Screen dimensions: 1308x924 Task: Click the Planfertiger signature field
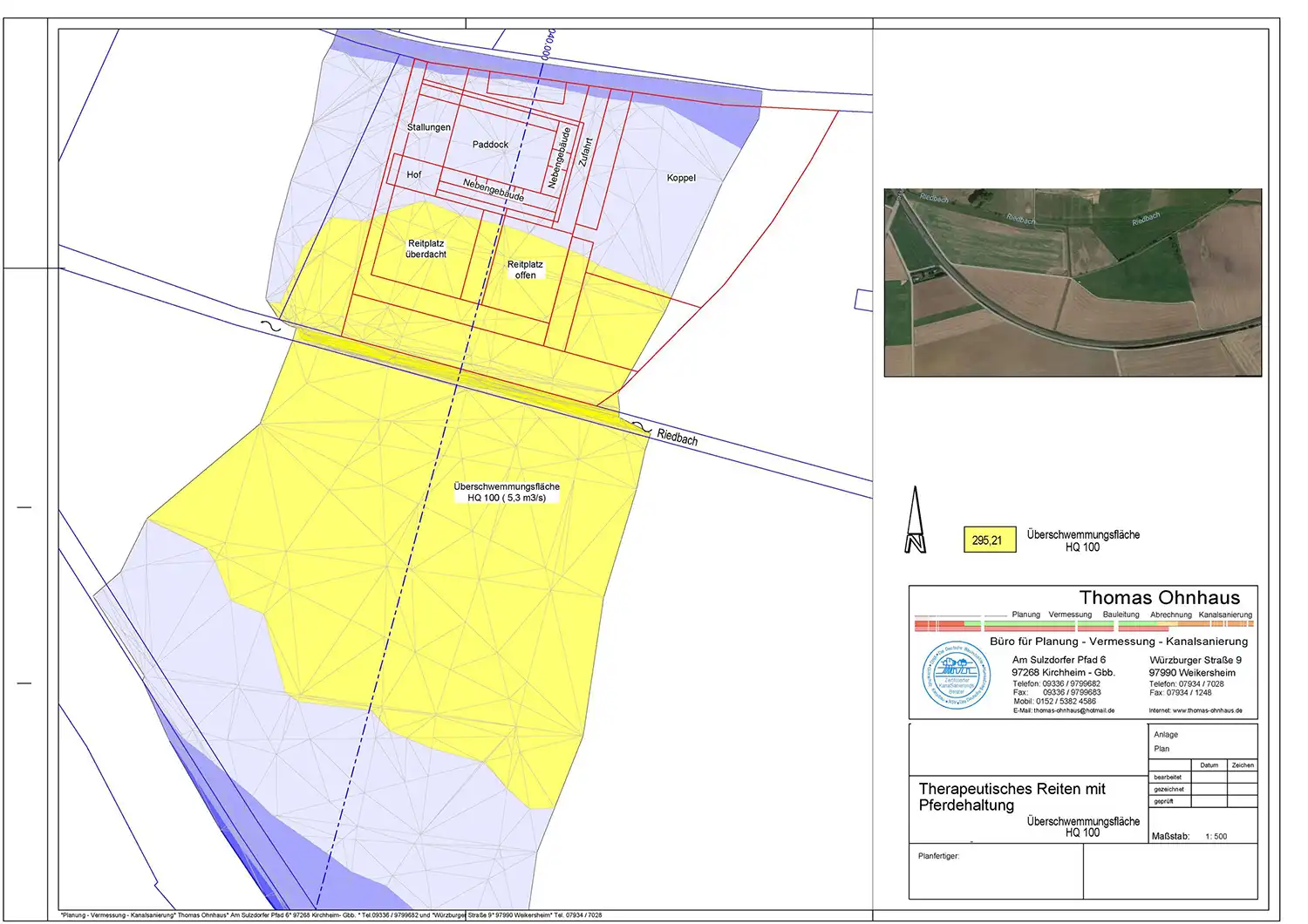point(995,872)
